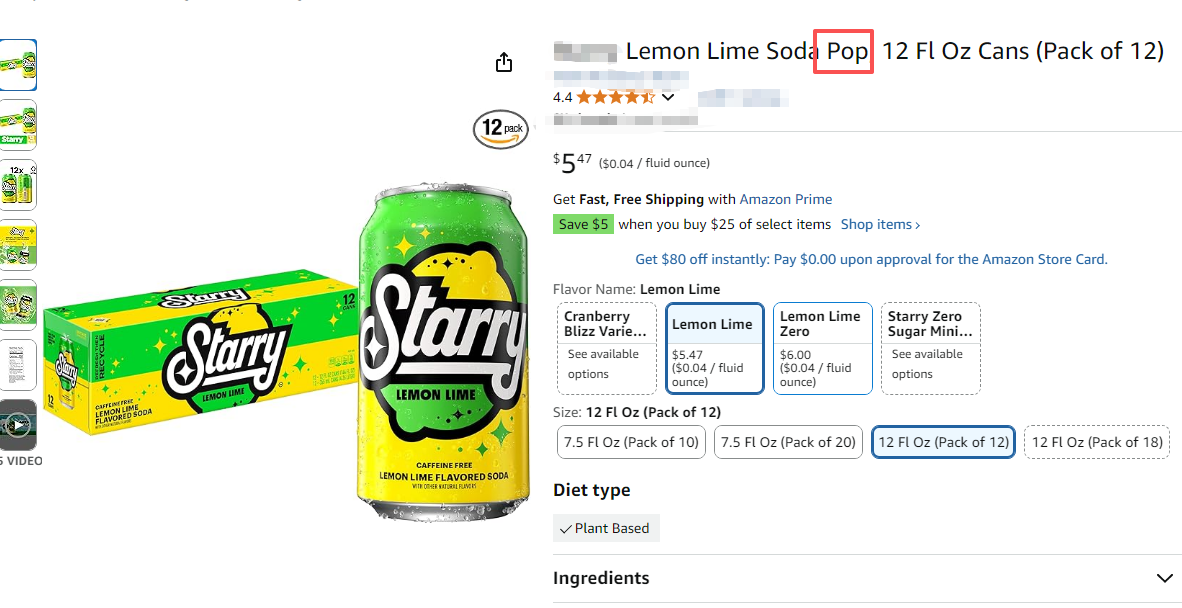
Task: Click the 12 pack badge icon
Action: (501, 129)
